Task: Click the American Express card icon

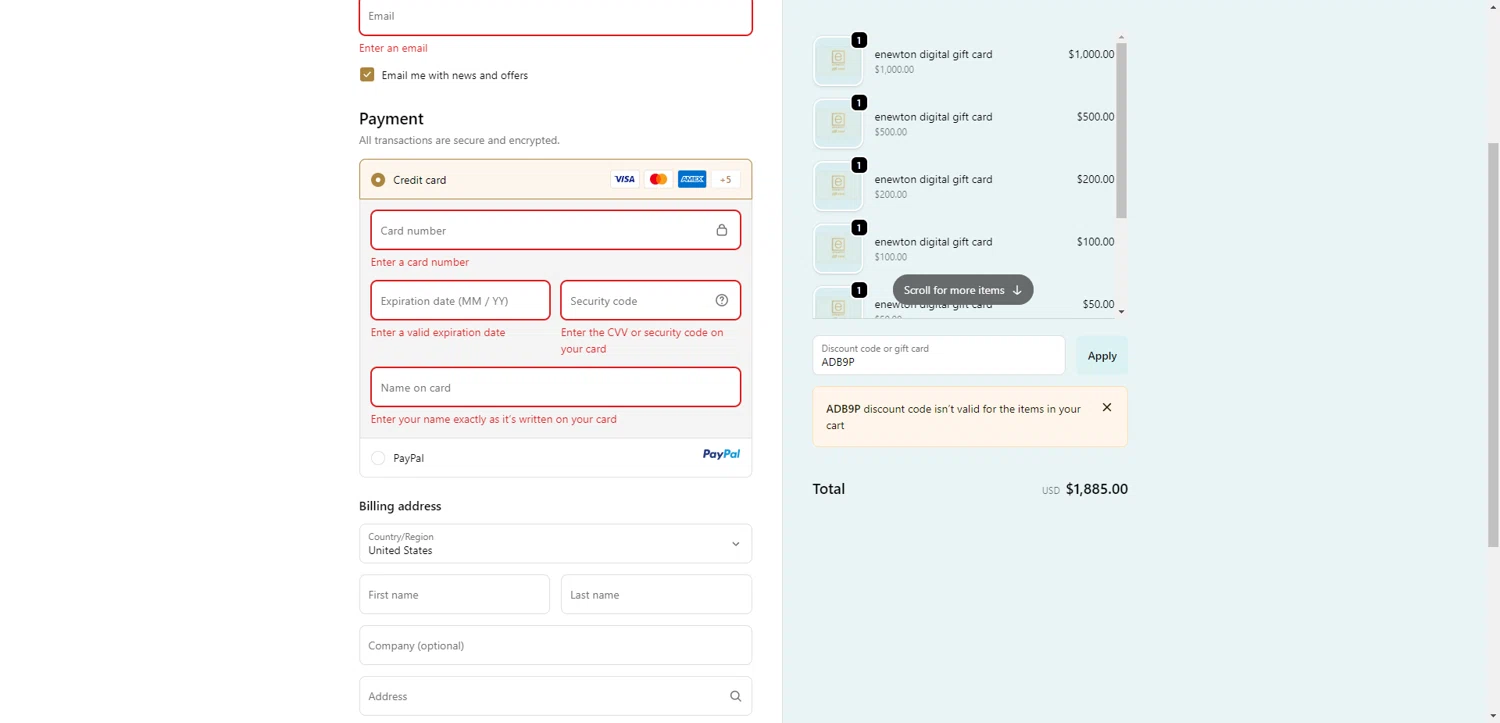Action: point(692,179)
